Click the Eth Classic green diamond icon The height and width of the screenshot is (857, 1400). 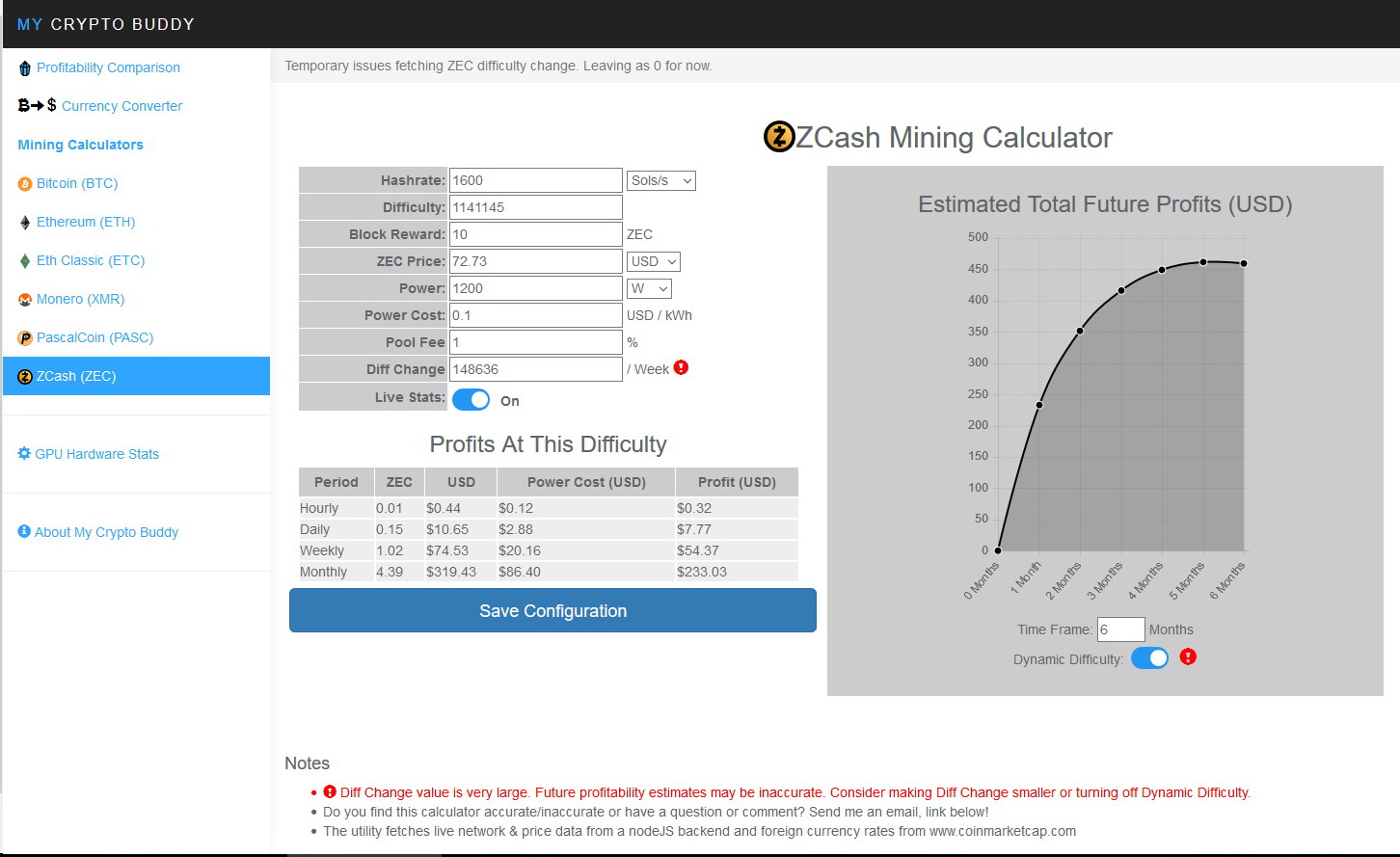point(25,261)
